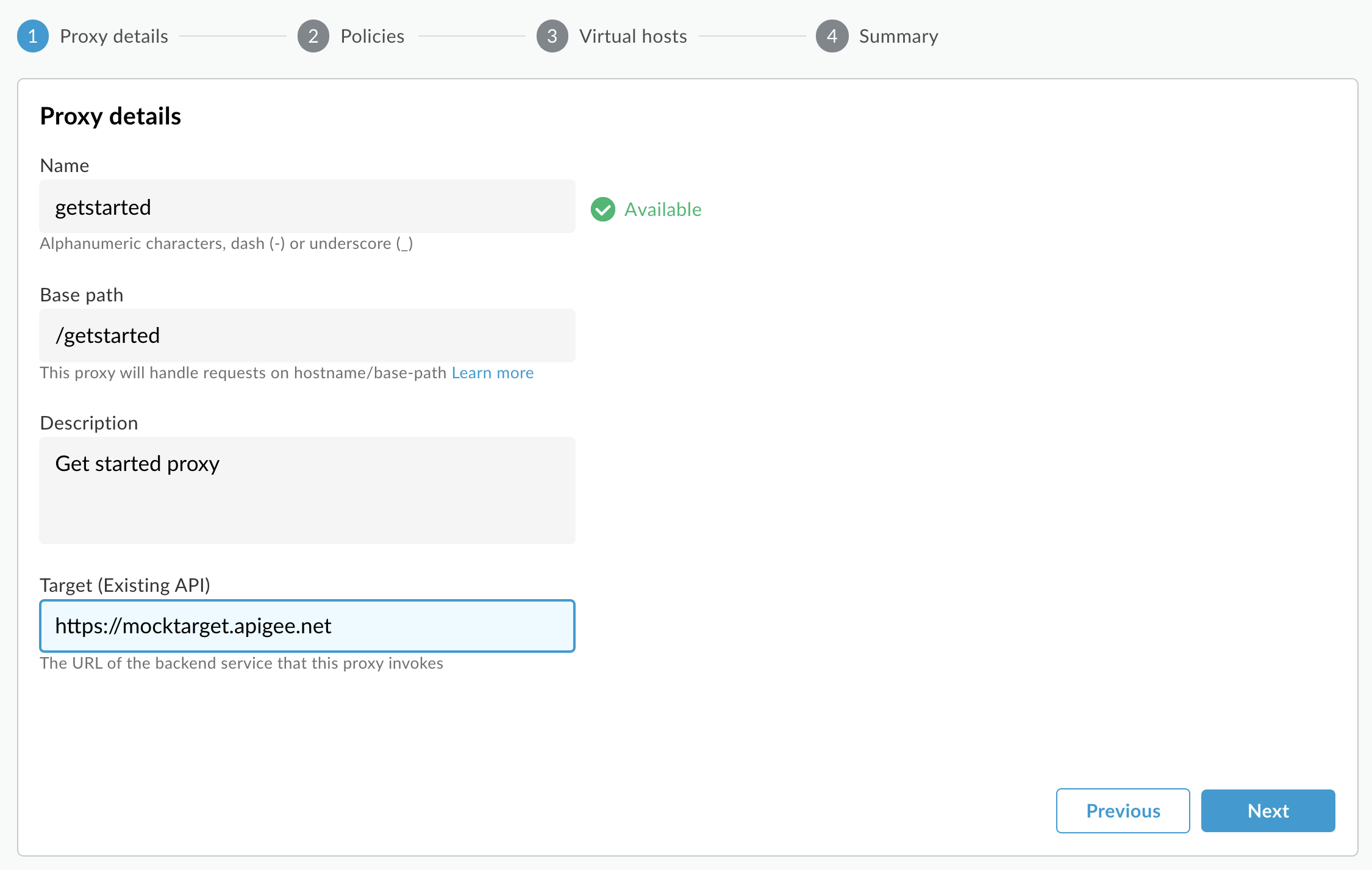This screenshot has height=870, width=1372.
Task: Go to the Virtual hosts step
Action: [633, 37]
